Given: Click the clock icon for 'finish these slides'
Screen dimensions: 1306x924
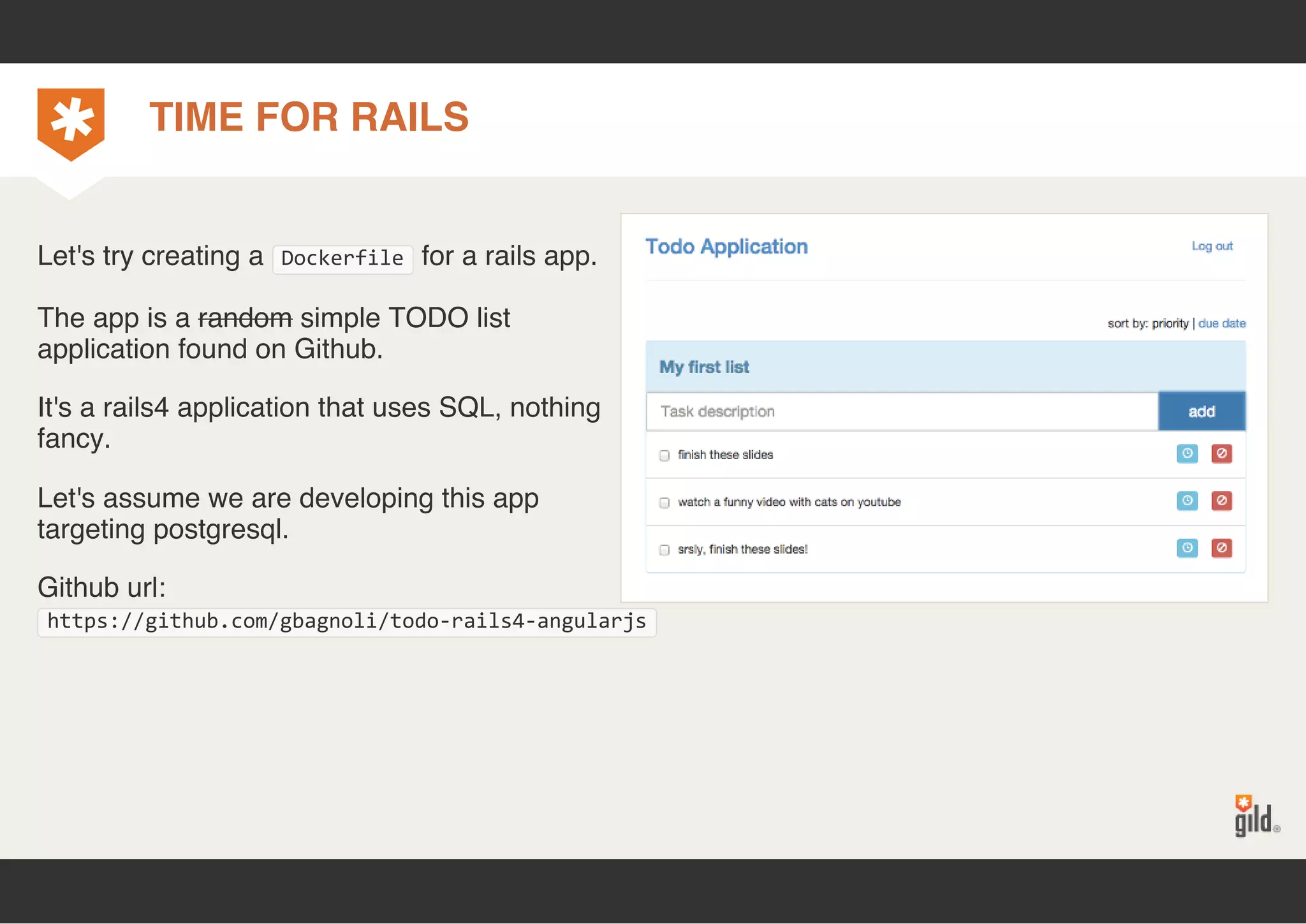Looking at the screenshot, I should point(1187,453).
